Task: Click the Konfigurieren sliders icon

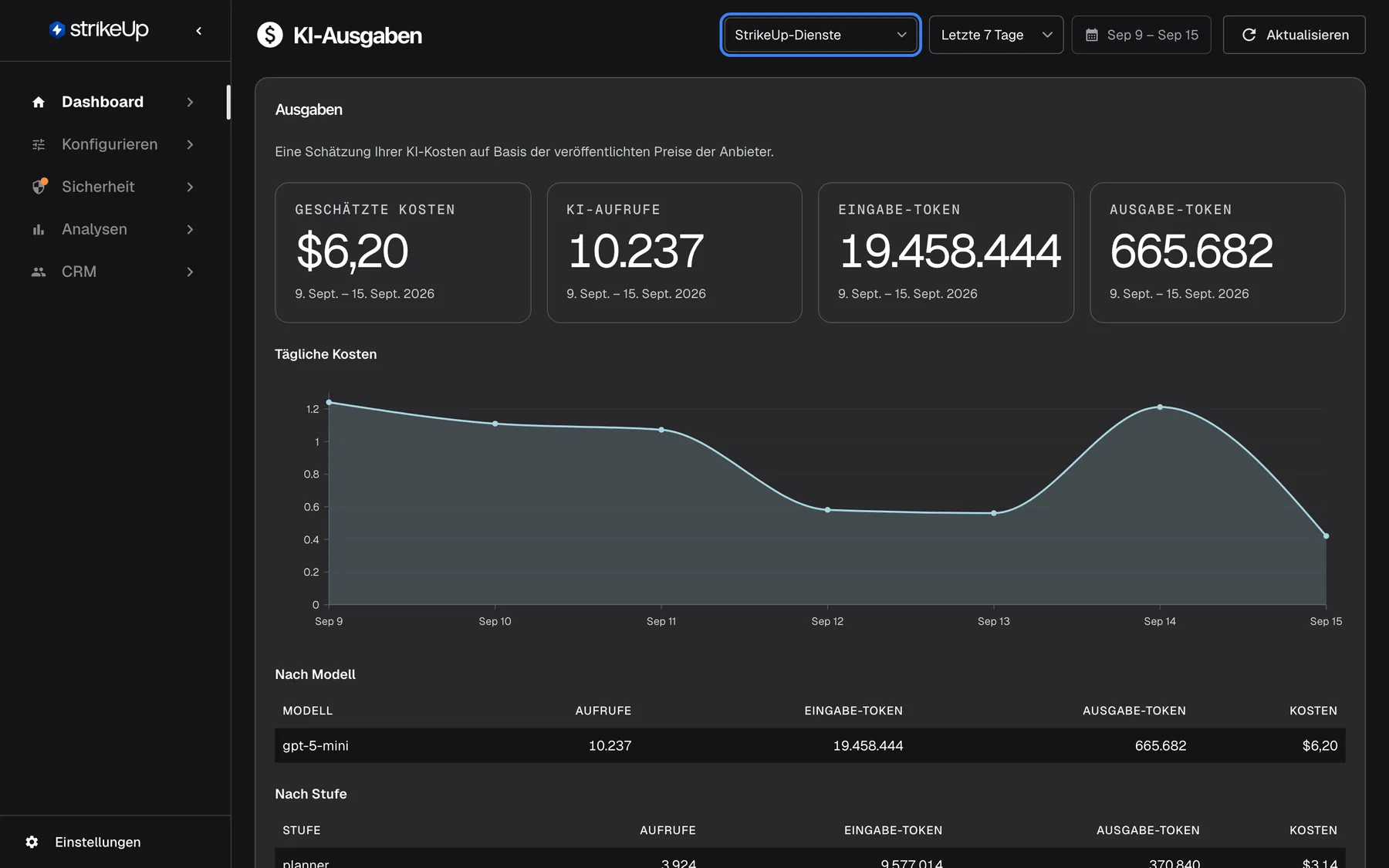Action: (39, 144)
